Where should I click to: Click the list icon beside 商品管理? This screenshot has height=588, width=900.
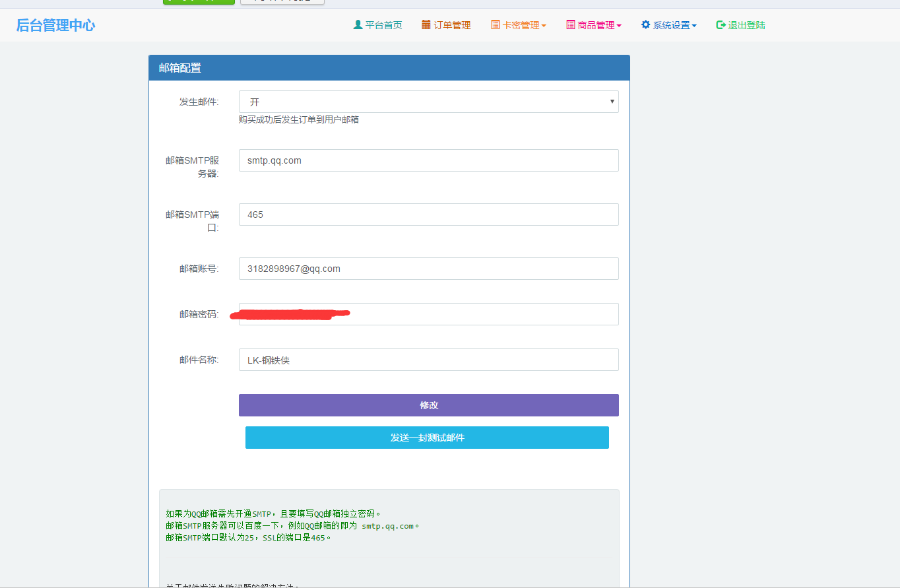tap(571, 25)
